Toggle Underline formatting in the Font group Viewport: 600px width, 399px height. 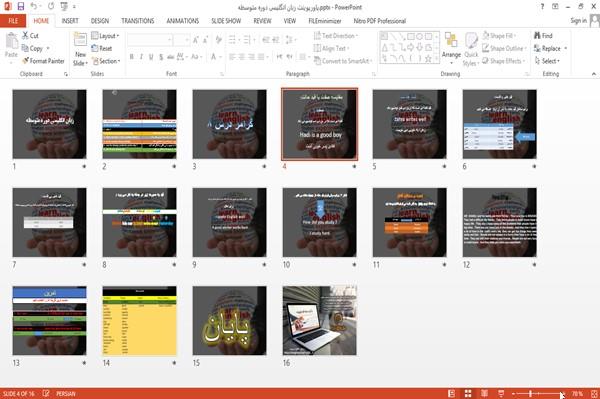pyautogui.click(x=151, y=57)
